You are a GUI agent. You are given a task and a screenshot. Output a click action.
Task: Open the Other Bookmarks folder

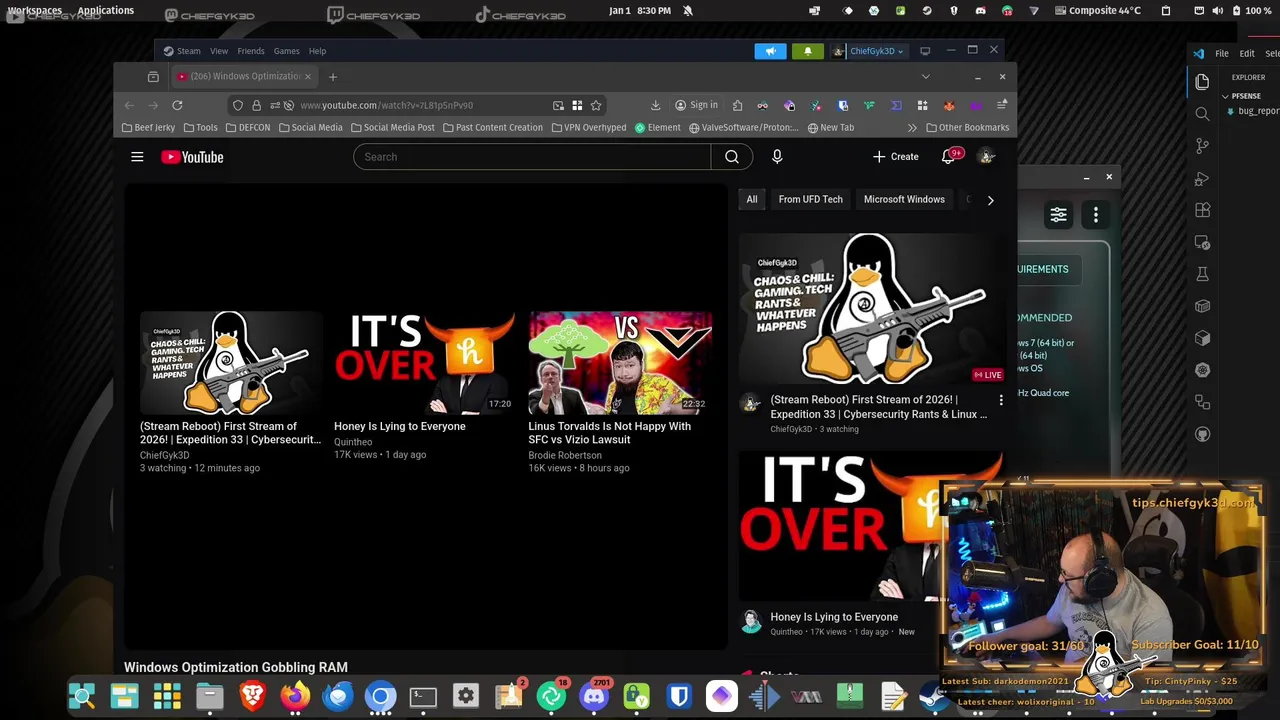(967, 128)
